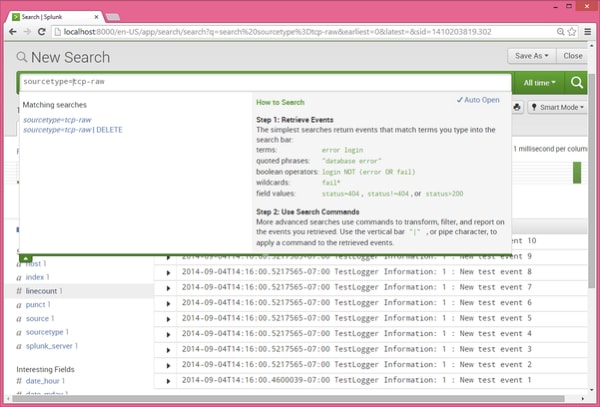Expand the row for test event 2

[x=168, y=366]
